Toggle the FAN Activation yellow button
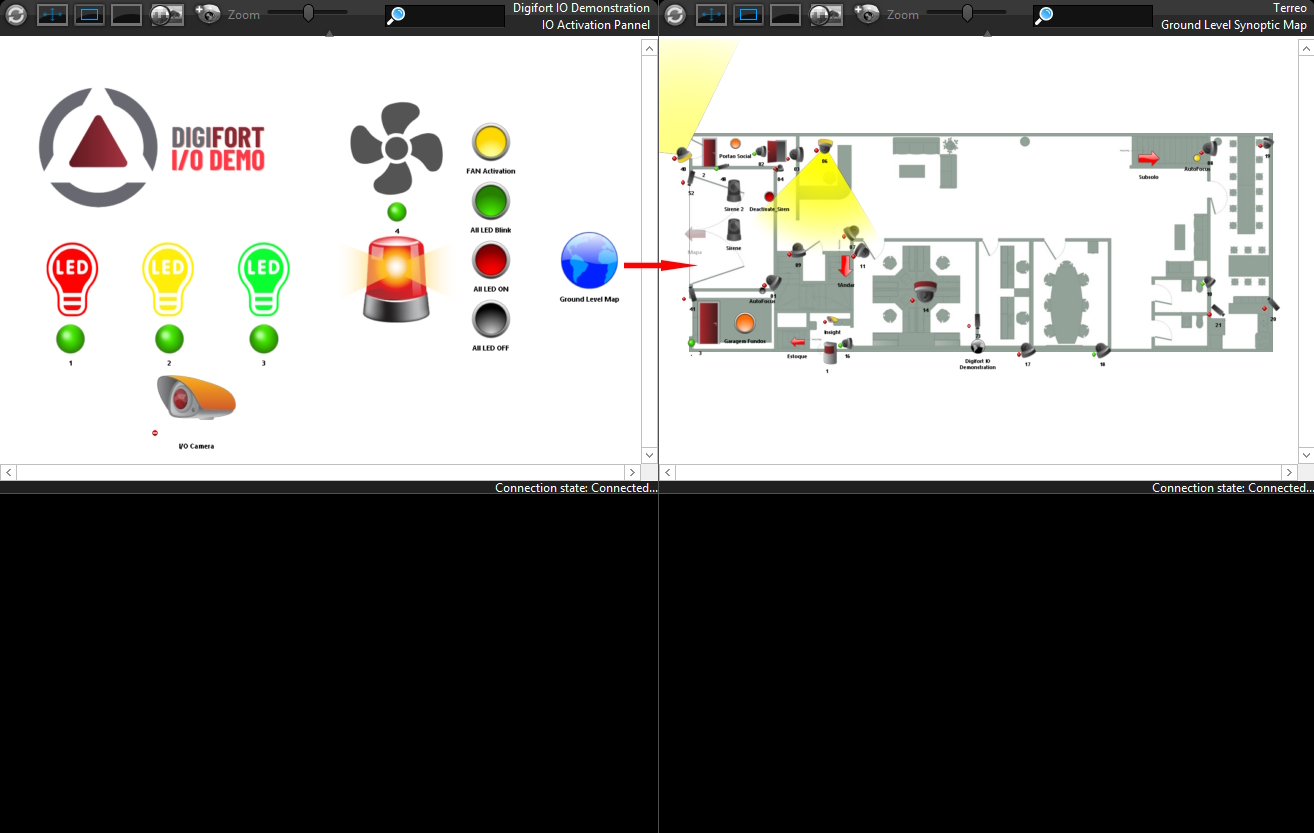The width and height of the screenshot is (1314, 833). 491,142
